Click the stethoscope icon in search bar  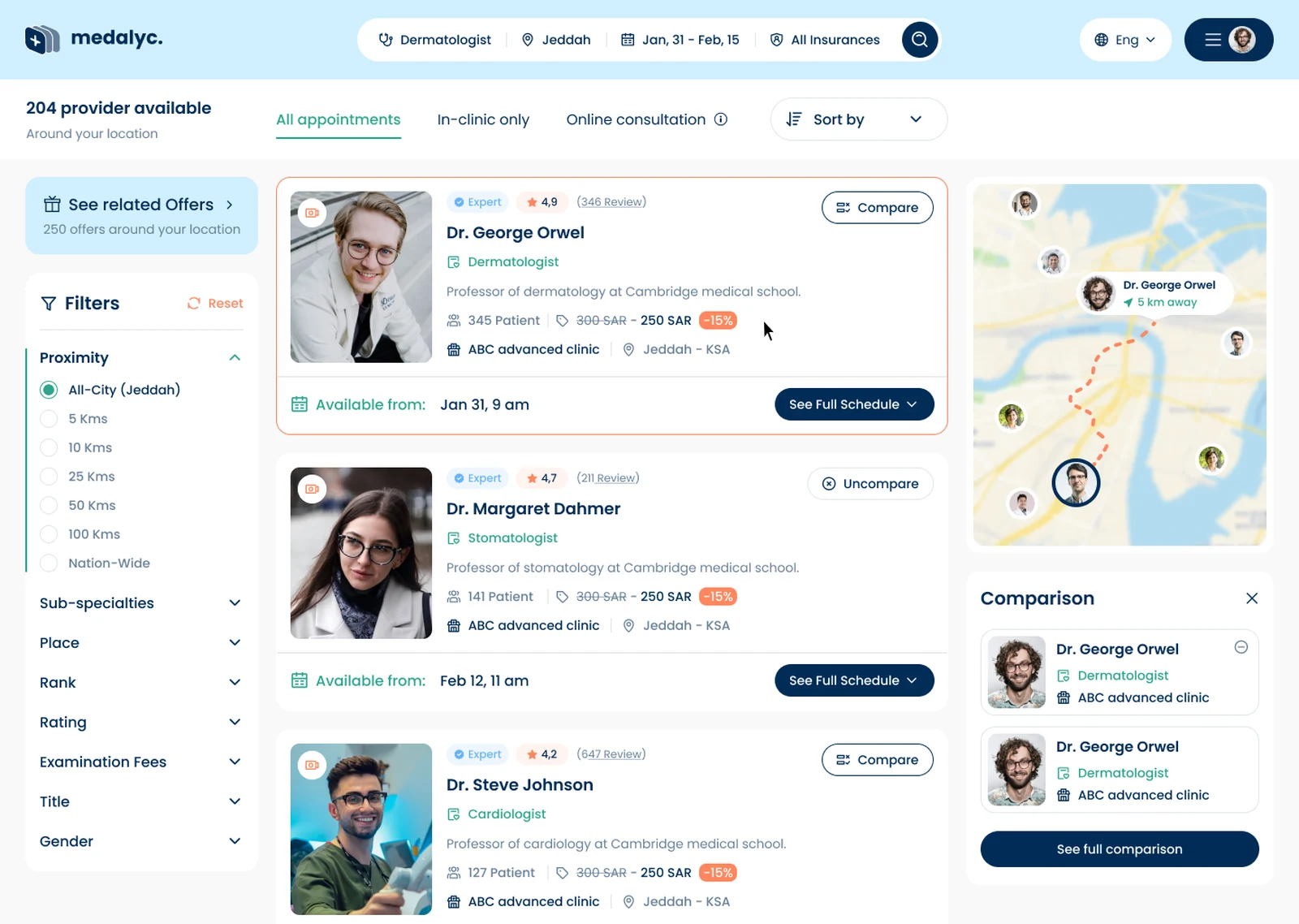[386, 40]
